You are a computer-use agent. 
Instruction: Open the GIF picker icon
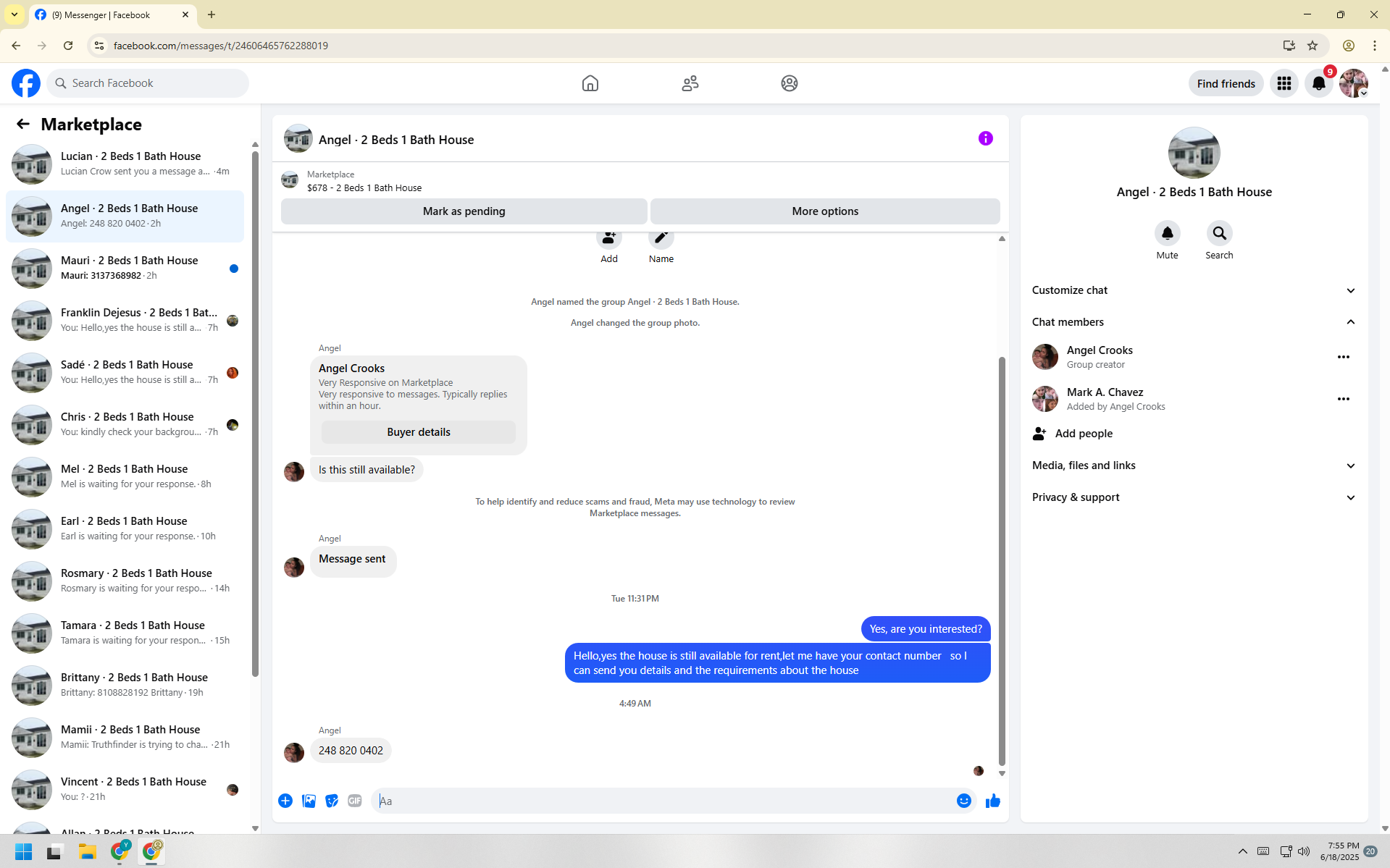click(x=355, y=801)
